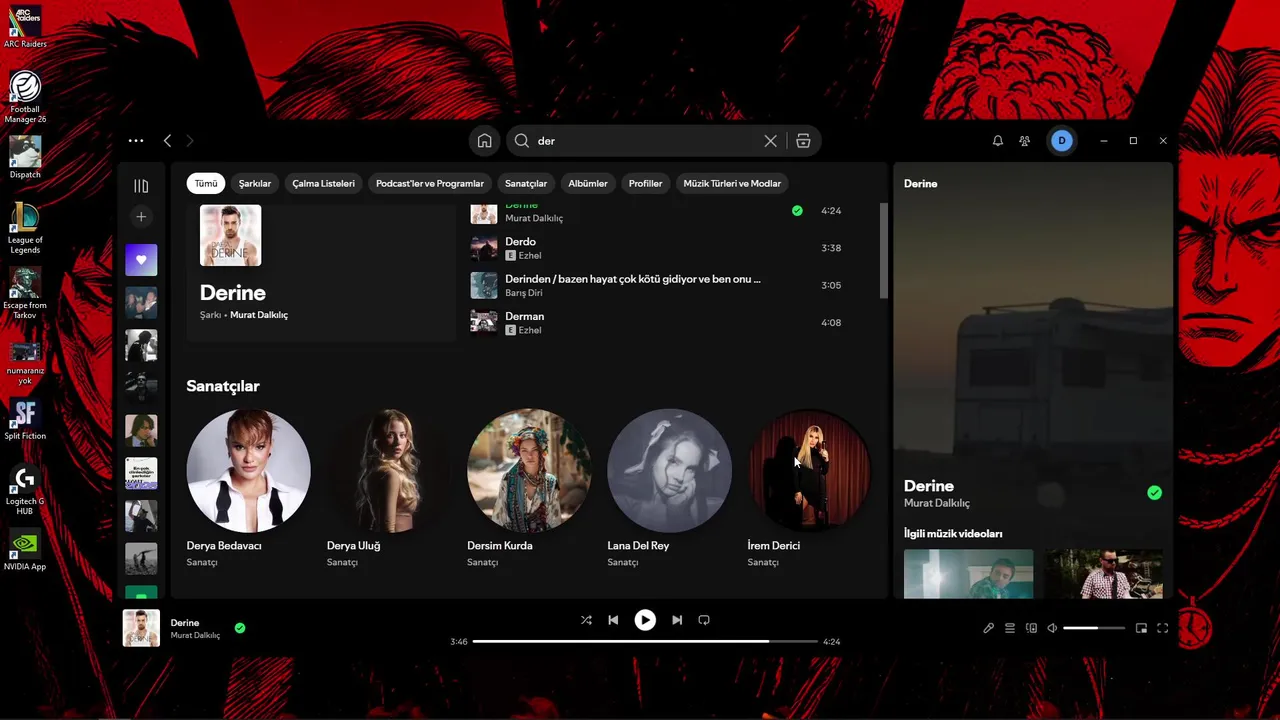Open Friend Activity icon

tap(1024, 141)
